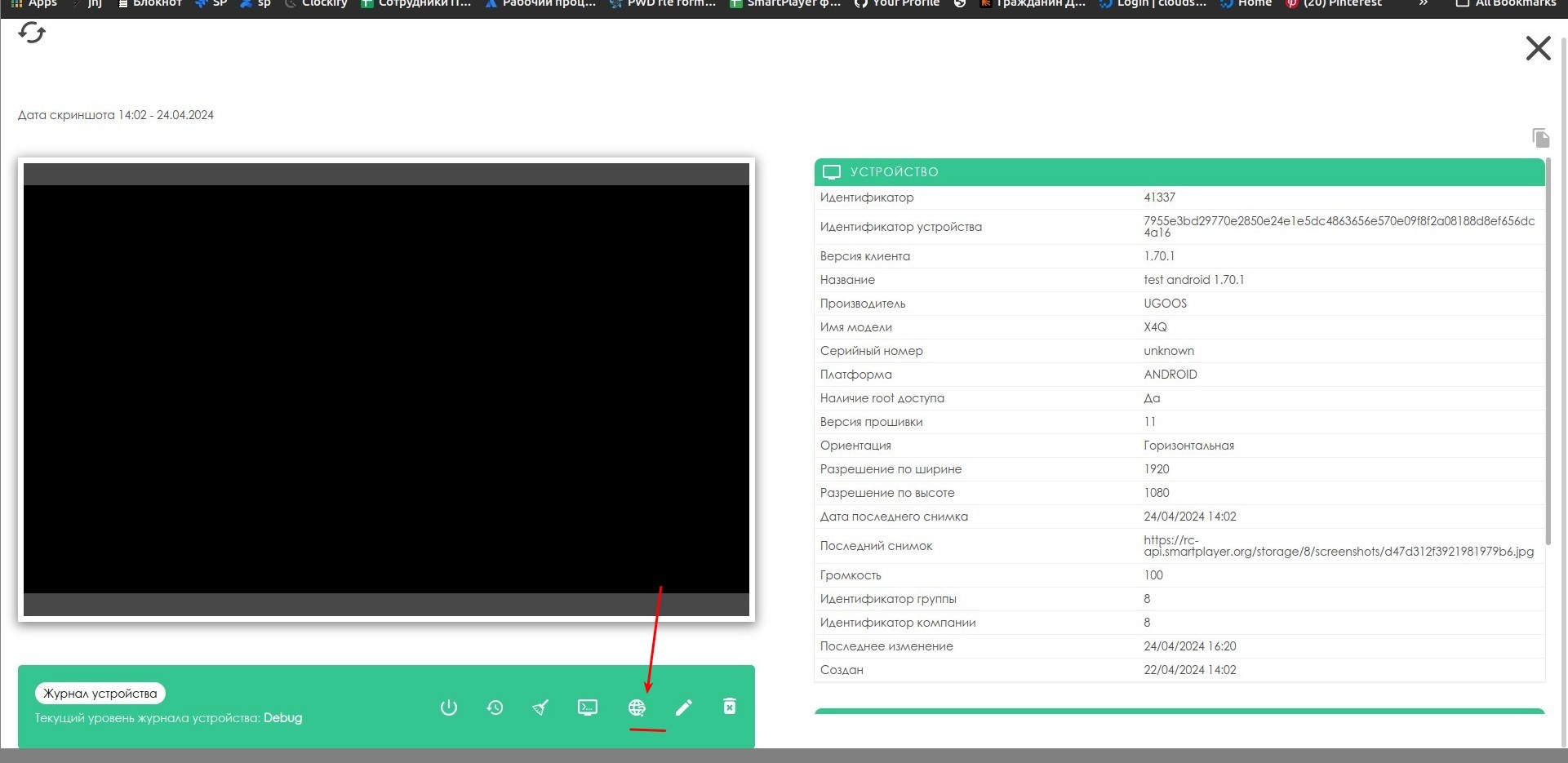The height and width of the screenshot is (763, 1568).
Task: Click the monitor icon in Устройство header
Action: coord(832,172)
